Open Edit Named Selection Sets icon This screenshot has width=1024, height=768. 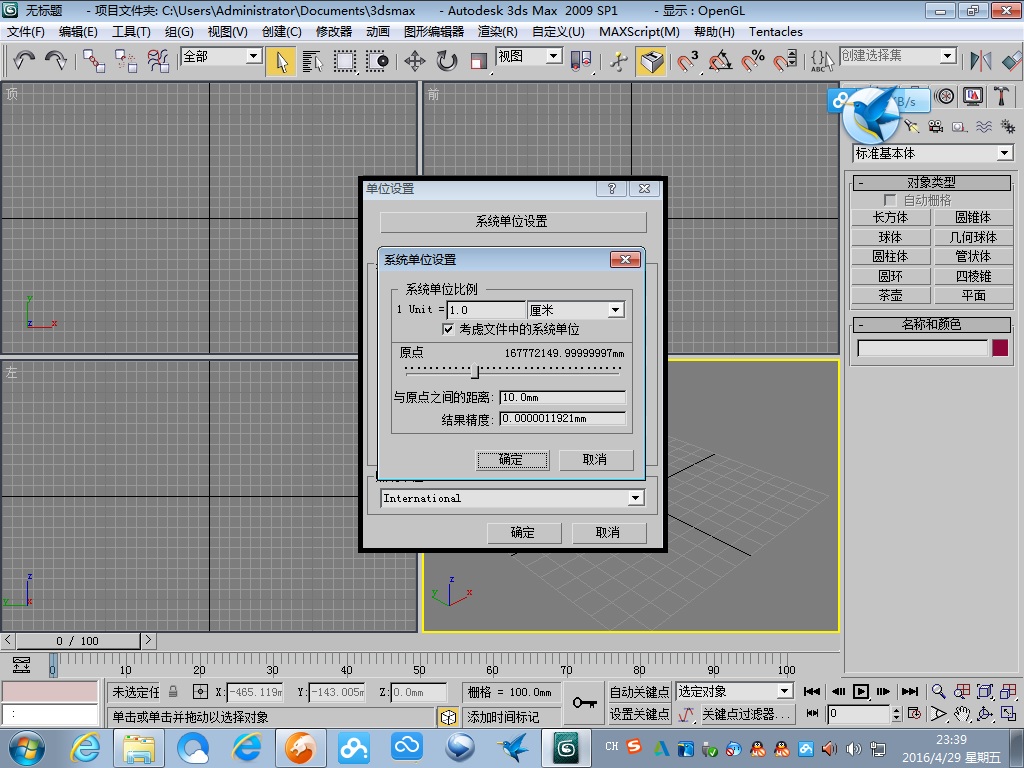pyautogui.click(x=822, y=61)
